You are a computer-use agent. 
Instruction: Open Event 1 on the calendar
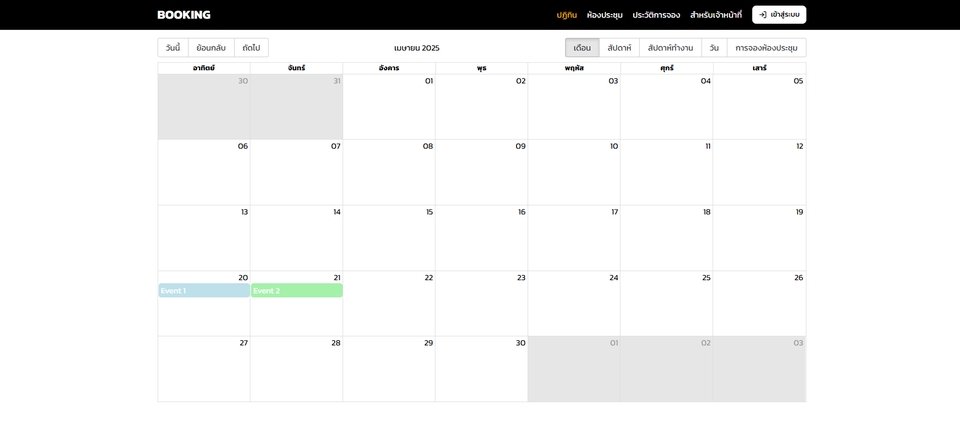[x=204, y=291]
